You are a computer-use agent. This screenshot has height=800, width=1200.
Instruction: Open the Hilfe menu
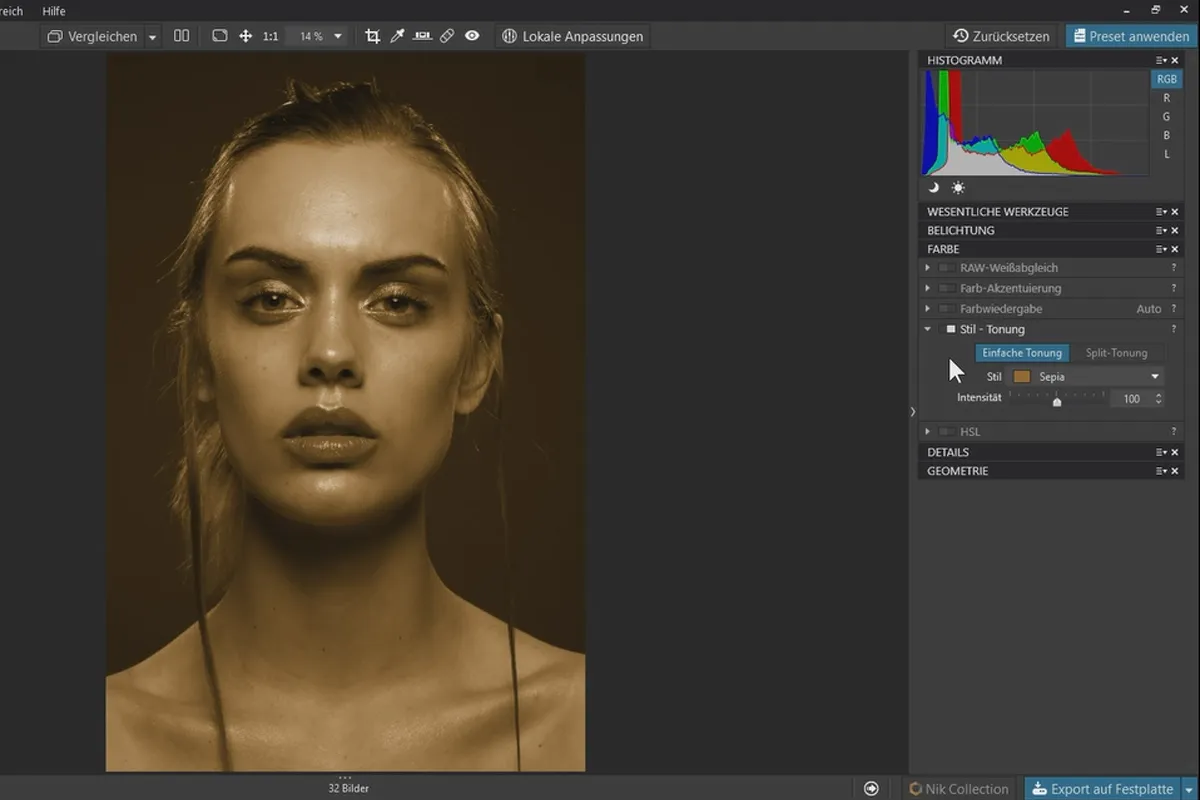pyautogui.click(x=53, y=11)
